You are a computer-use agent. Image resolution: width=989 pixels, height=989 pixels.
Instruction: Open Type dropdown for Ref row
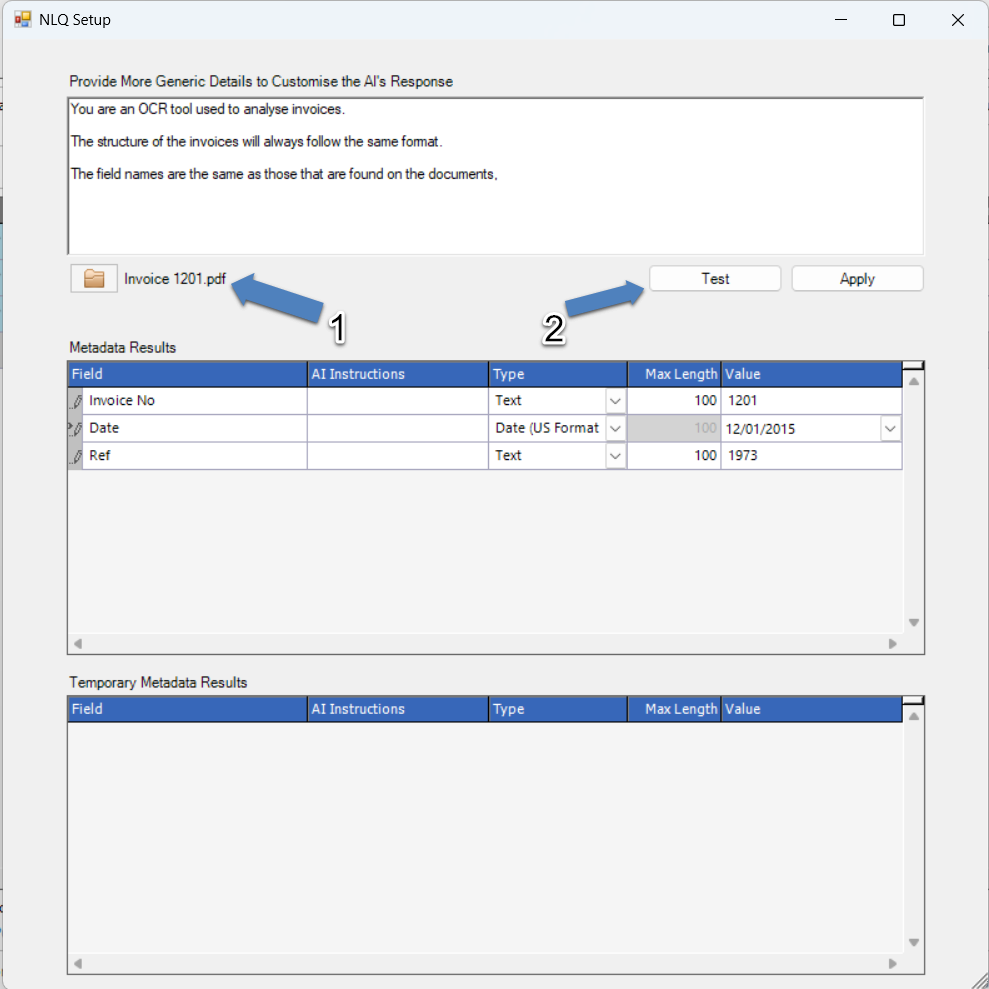[616, 456]
